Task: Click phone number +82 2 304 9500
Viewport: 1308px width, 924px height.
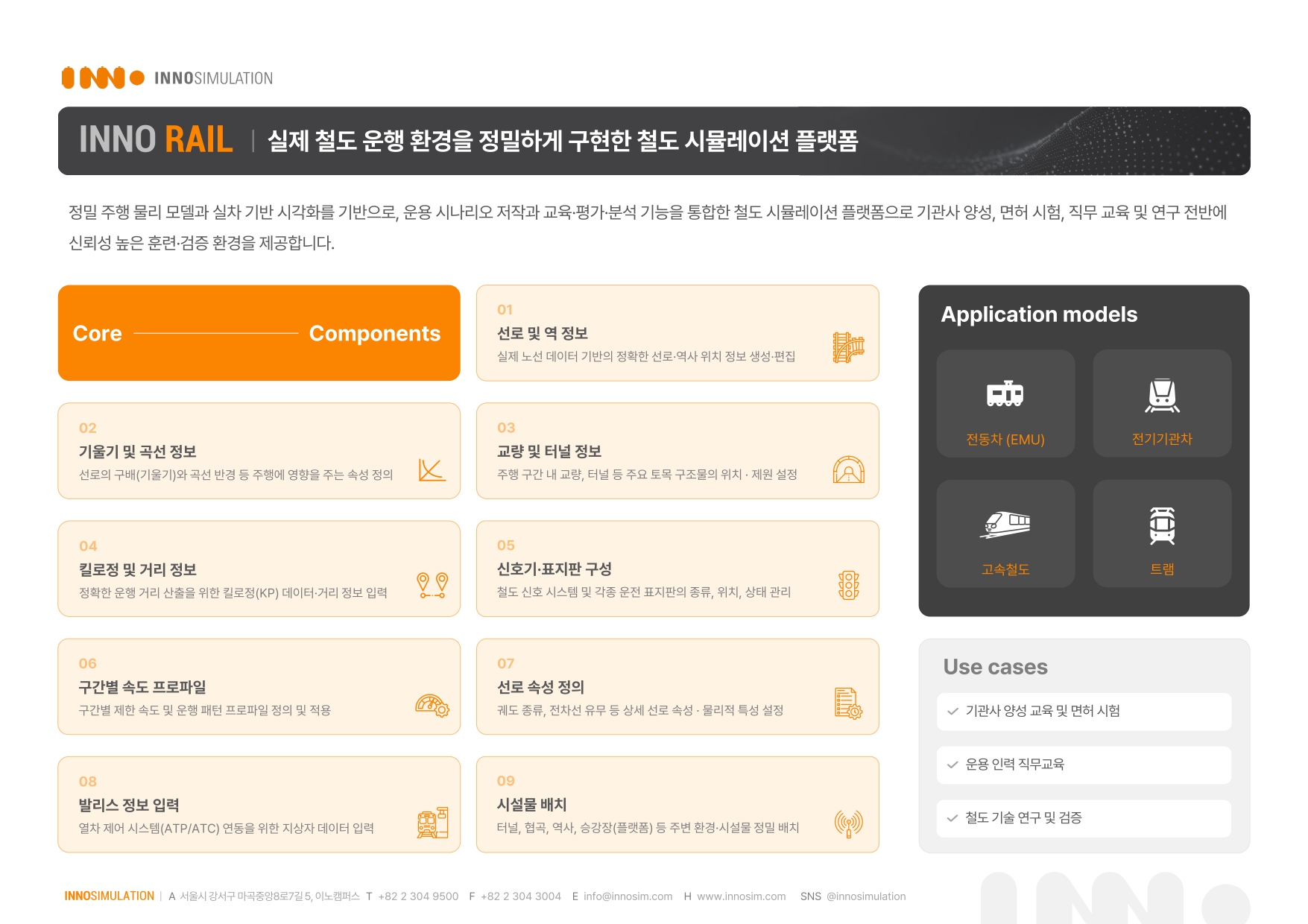Action: (418, 896)
